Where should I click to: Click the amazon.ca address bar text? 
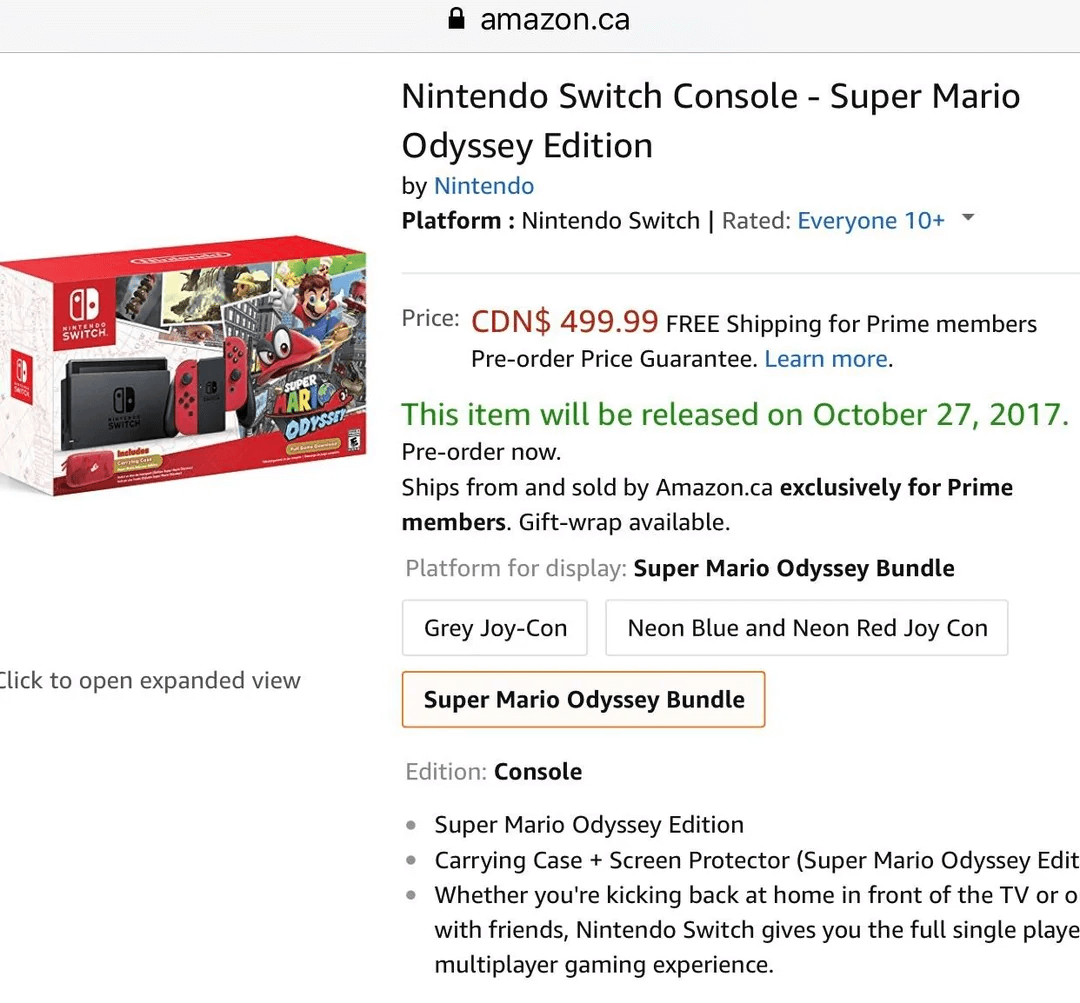(554, 19)
